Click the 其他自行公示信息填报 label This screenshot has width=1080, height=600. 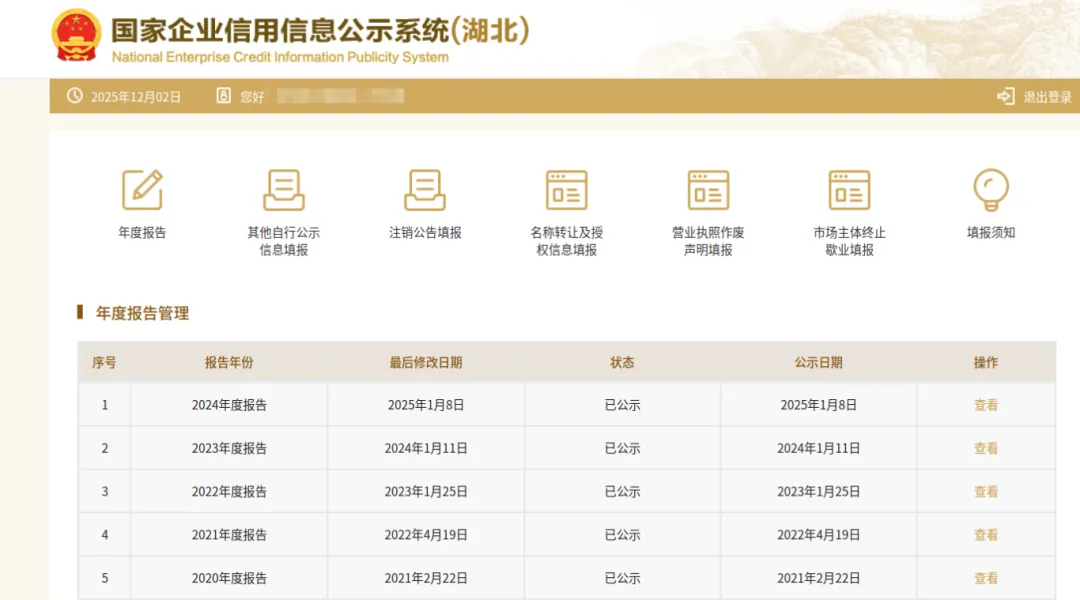click(284, 241)
